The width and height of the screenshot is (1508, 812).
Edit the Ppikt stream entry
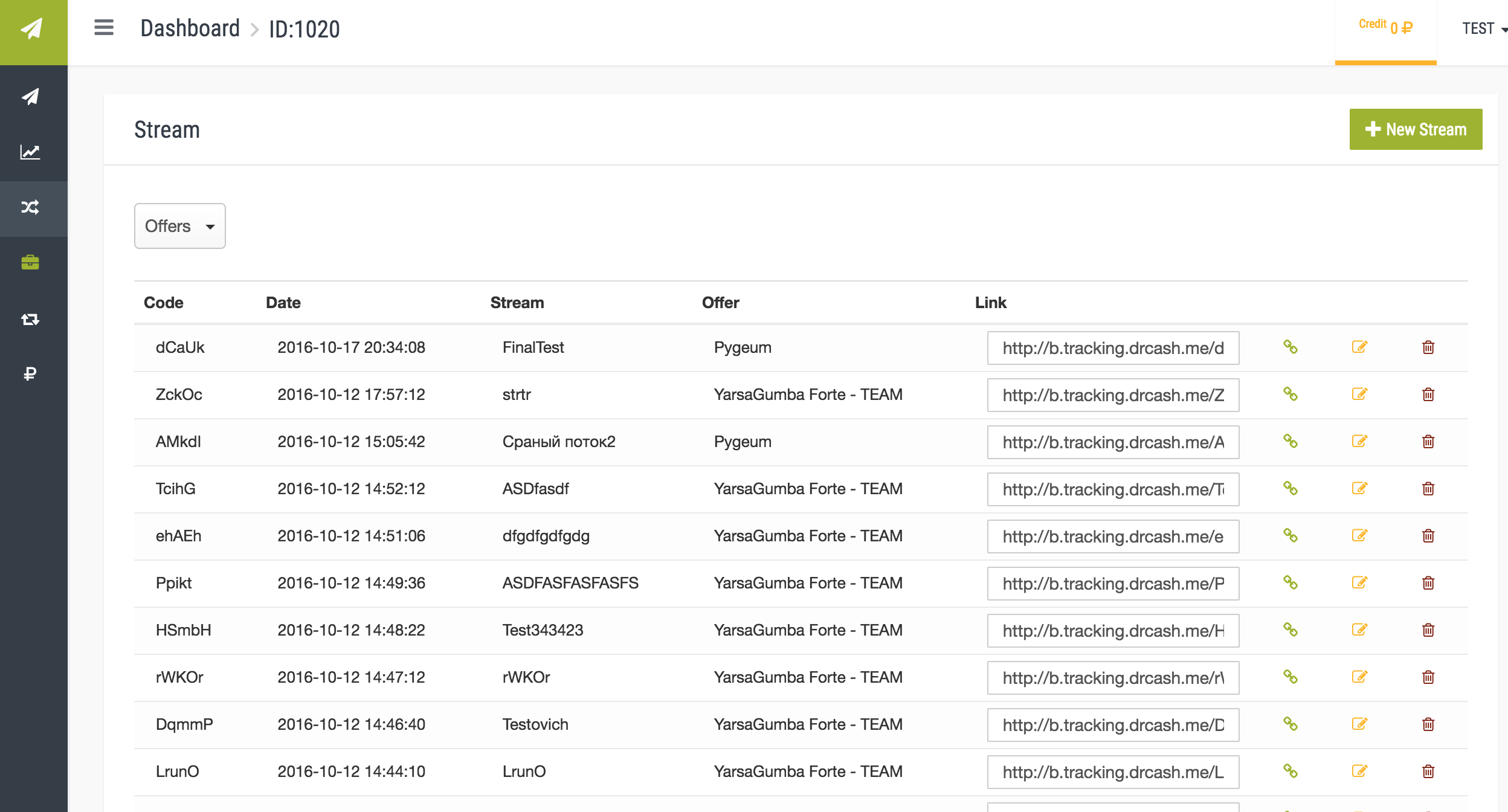(1359, 583)
